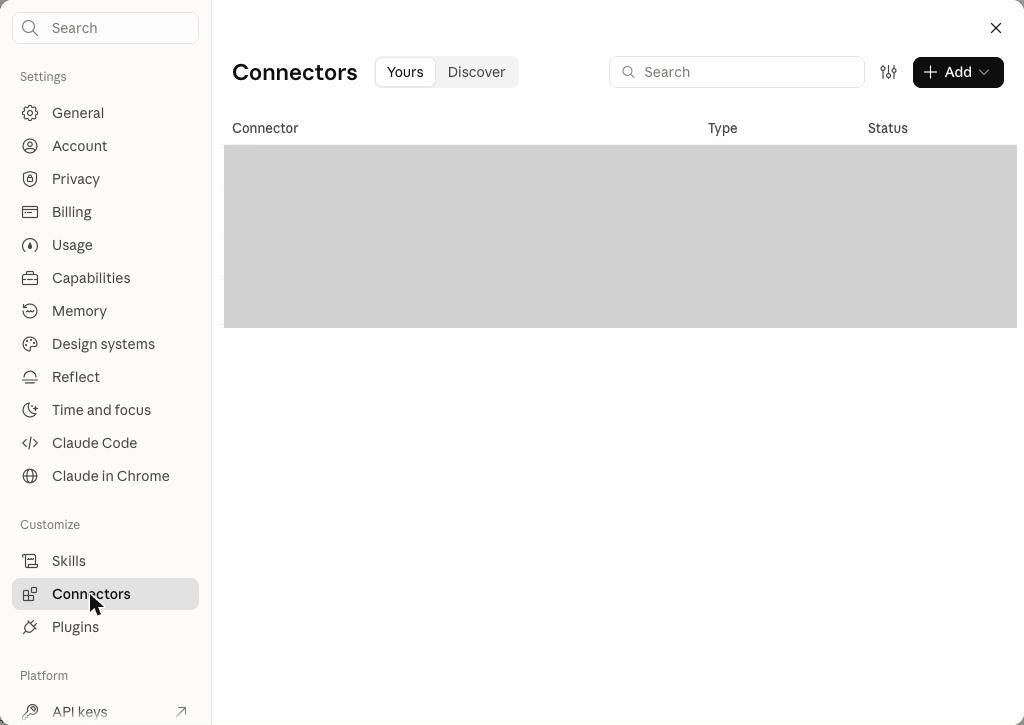Focus the Connectors Search field
The height and width of the screenshot is (725, 1024).
click(x=737, y=72)
